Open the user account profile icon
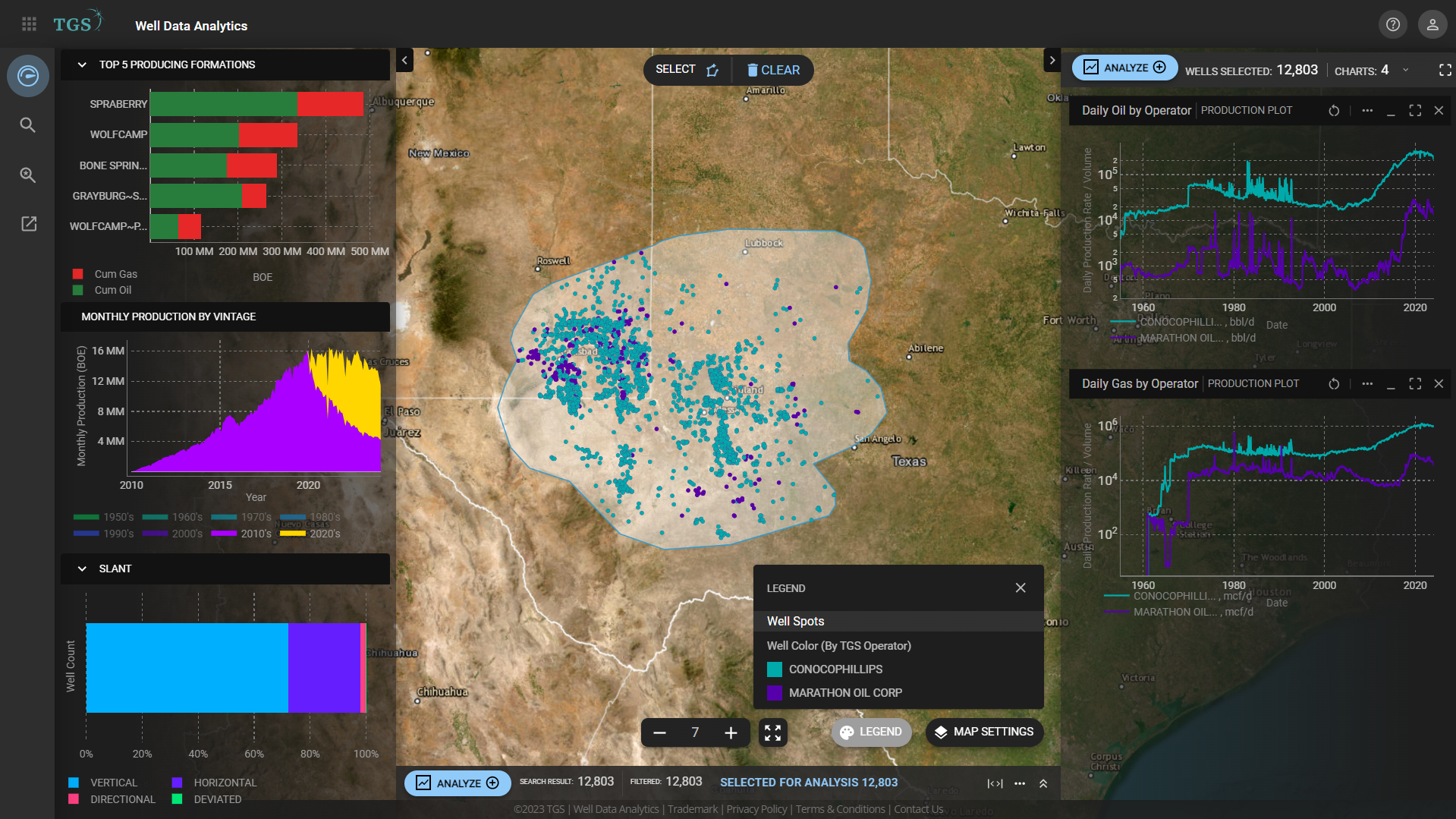 [1432, 24]
